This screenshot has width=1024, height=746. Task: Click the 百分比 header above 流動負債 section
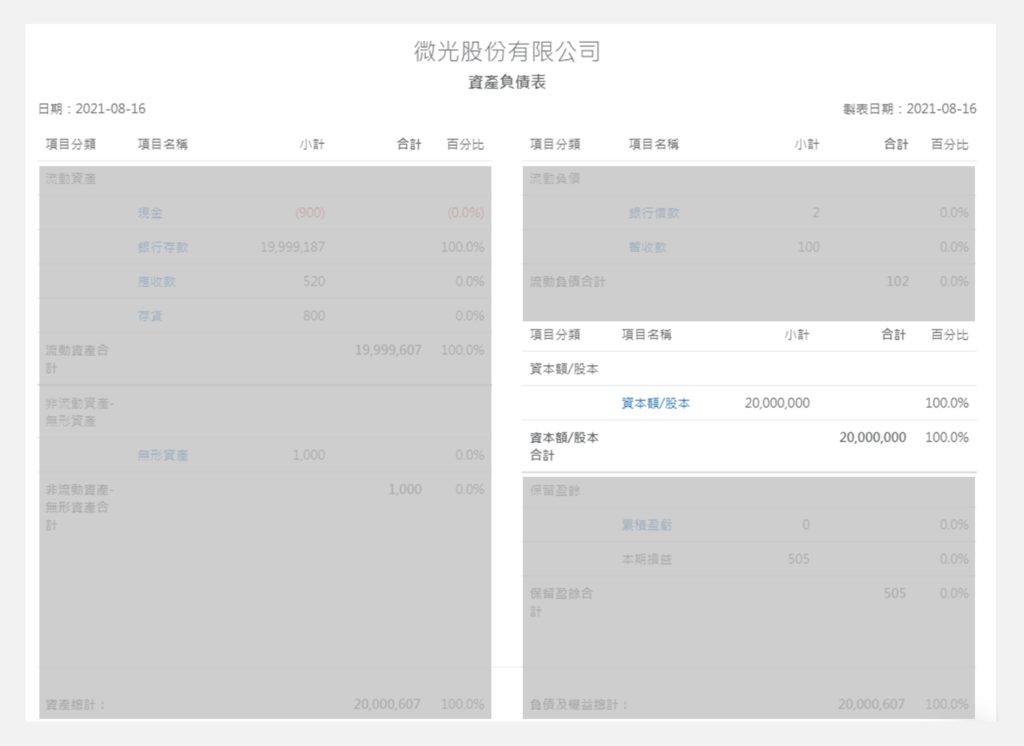[950, 144]
